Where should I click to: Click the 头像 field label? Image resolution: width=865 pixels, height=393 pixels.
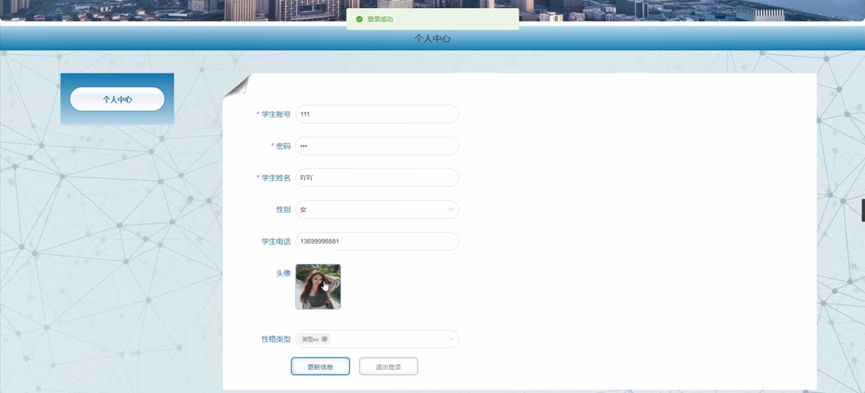pyautogui.click(x=283, y=273)
